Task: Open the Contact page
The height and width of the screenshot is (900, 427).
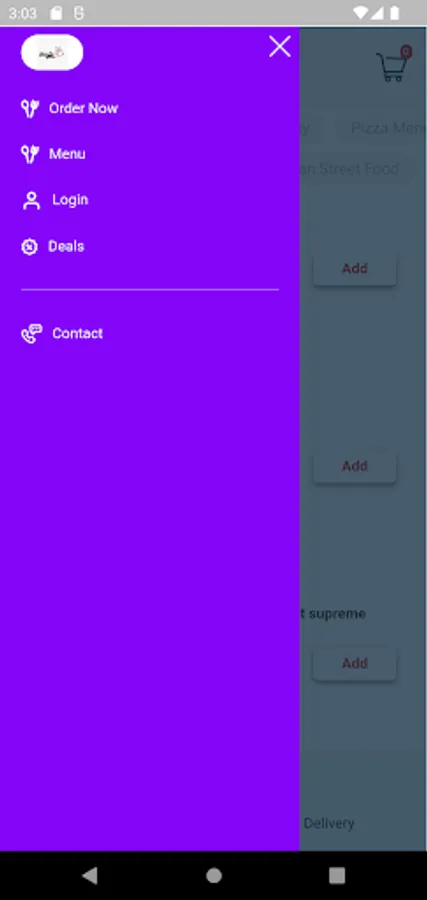Action: click(x=77, y=333)
